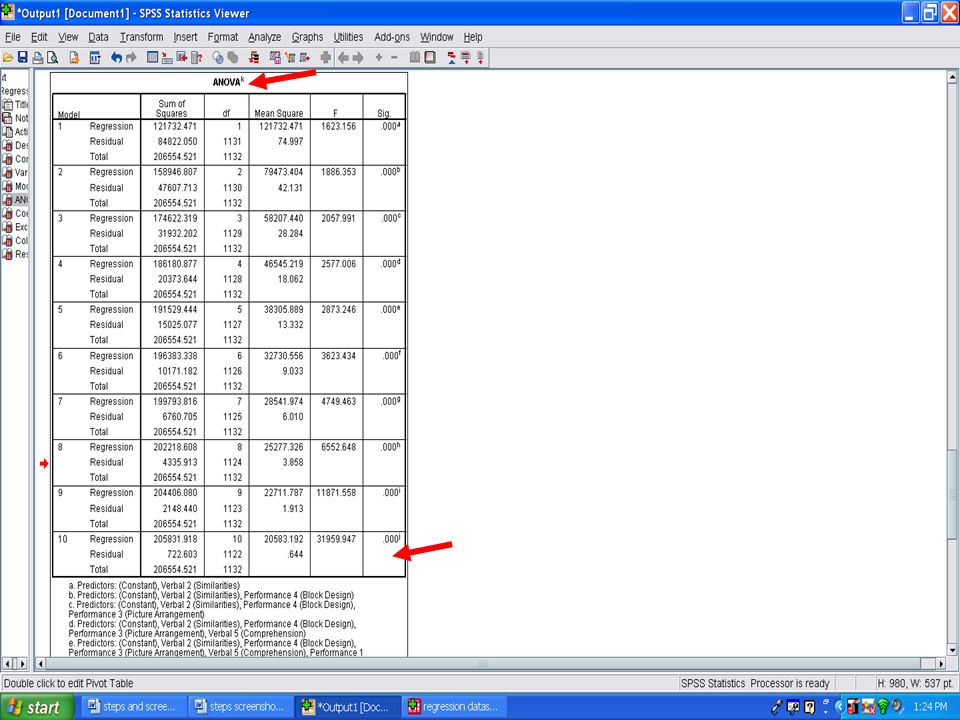Image resolution: width=960 pixels, height=720 pixels.
Task: Collapse outline item with minus icon
Action: (x=394, y=58)
